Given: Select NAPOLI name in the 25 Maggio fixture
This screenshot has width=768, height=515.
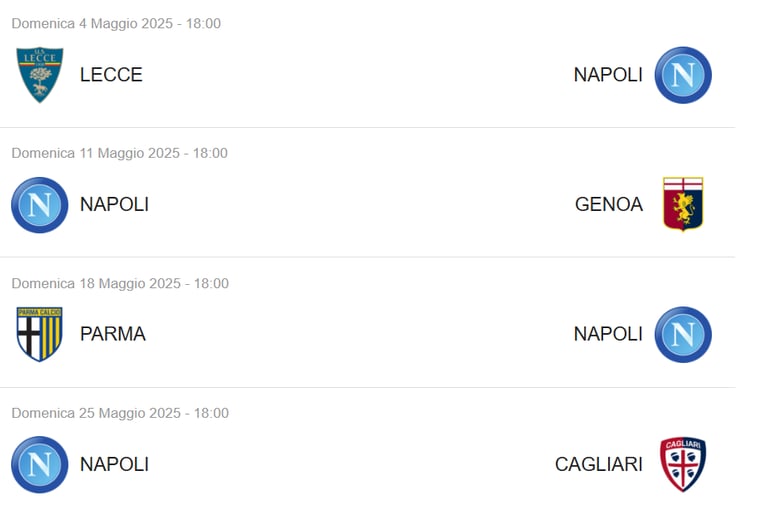Looking at the screenshot, I should pyautogui.click(x=114, y=464).
